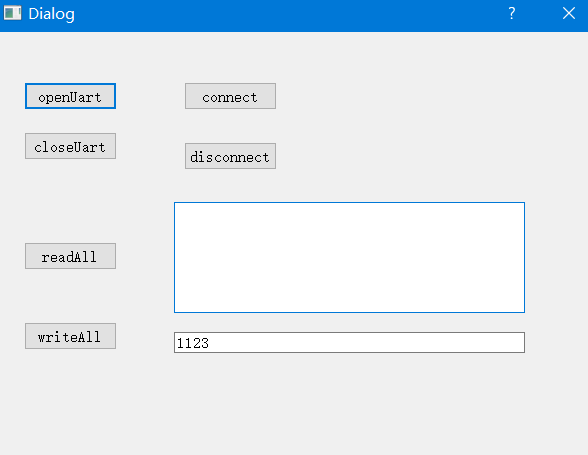
Task: Click the writeAll button
Action: (70, 336)
